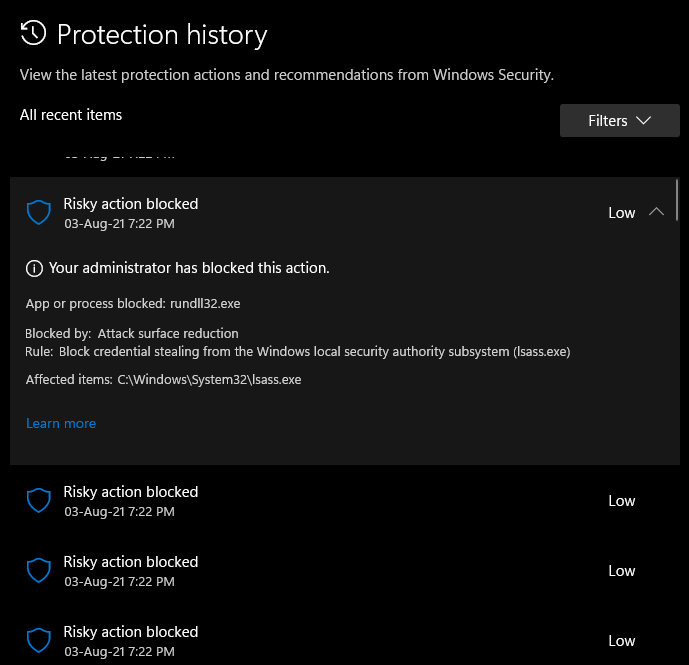
Task: Click the shield icon directly below Learn more
Action: pos(38,500)
